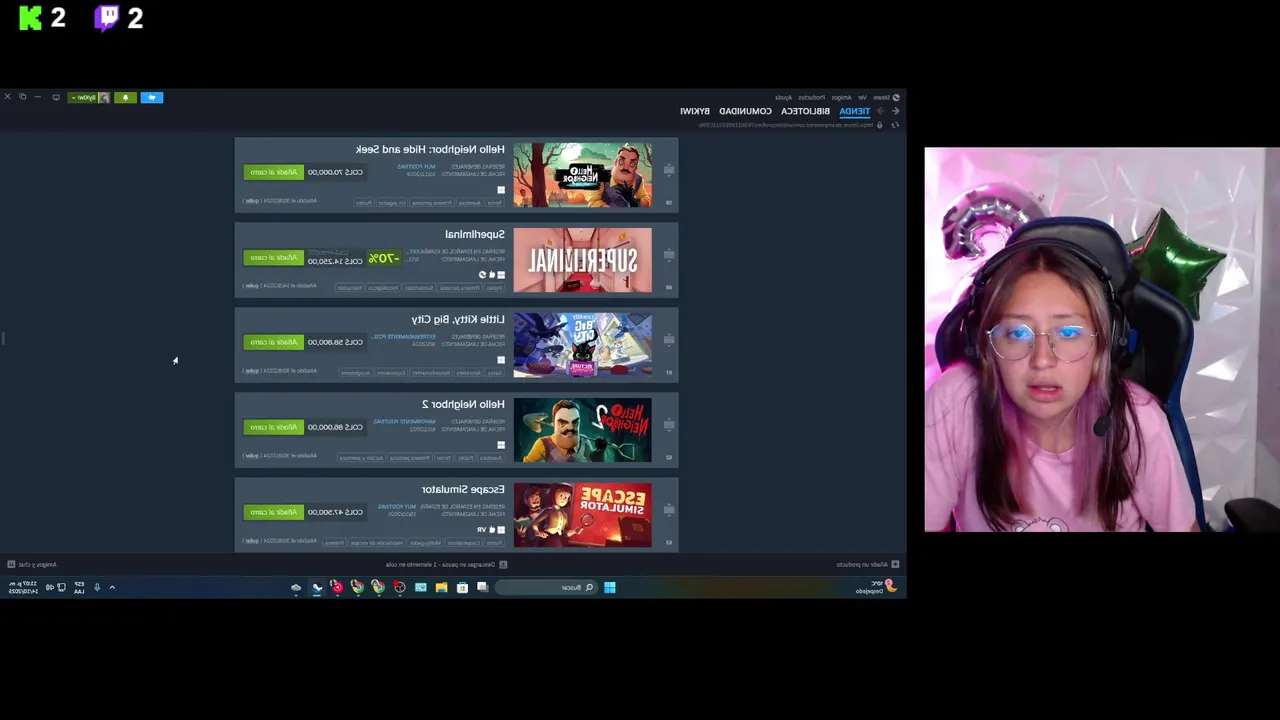
Task: Add Escape Simulator to cart
Action: pos(273,512)
